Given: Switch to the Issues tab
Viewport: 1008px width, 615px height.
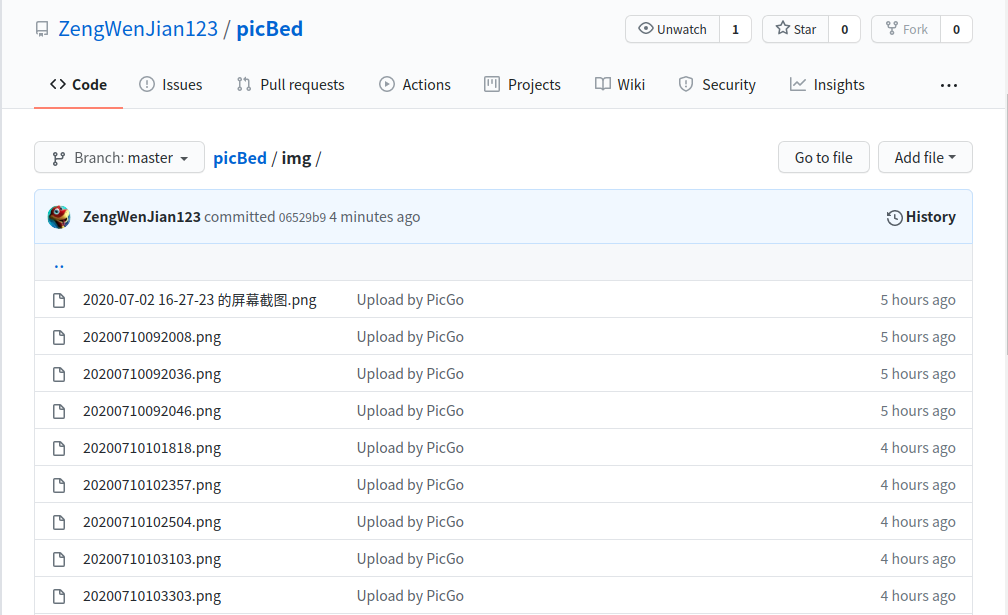Looking at the screenshot, I should (170, 85).
